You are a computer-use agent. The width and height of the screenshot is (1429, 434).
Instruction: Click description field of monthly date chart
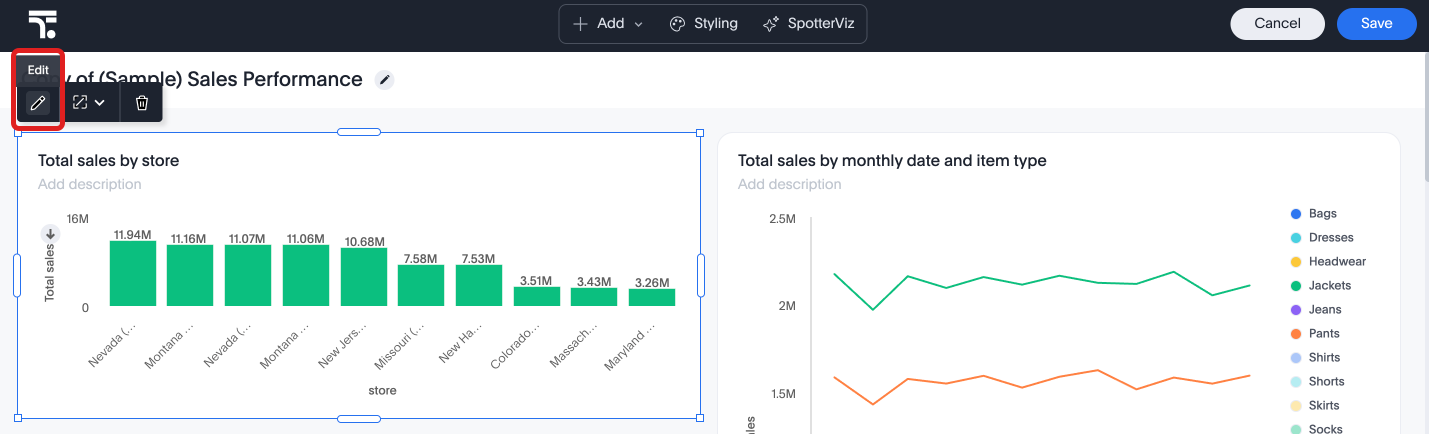790,184
